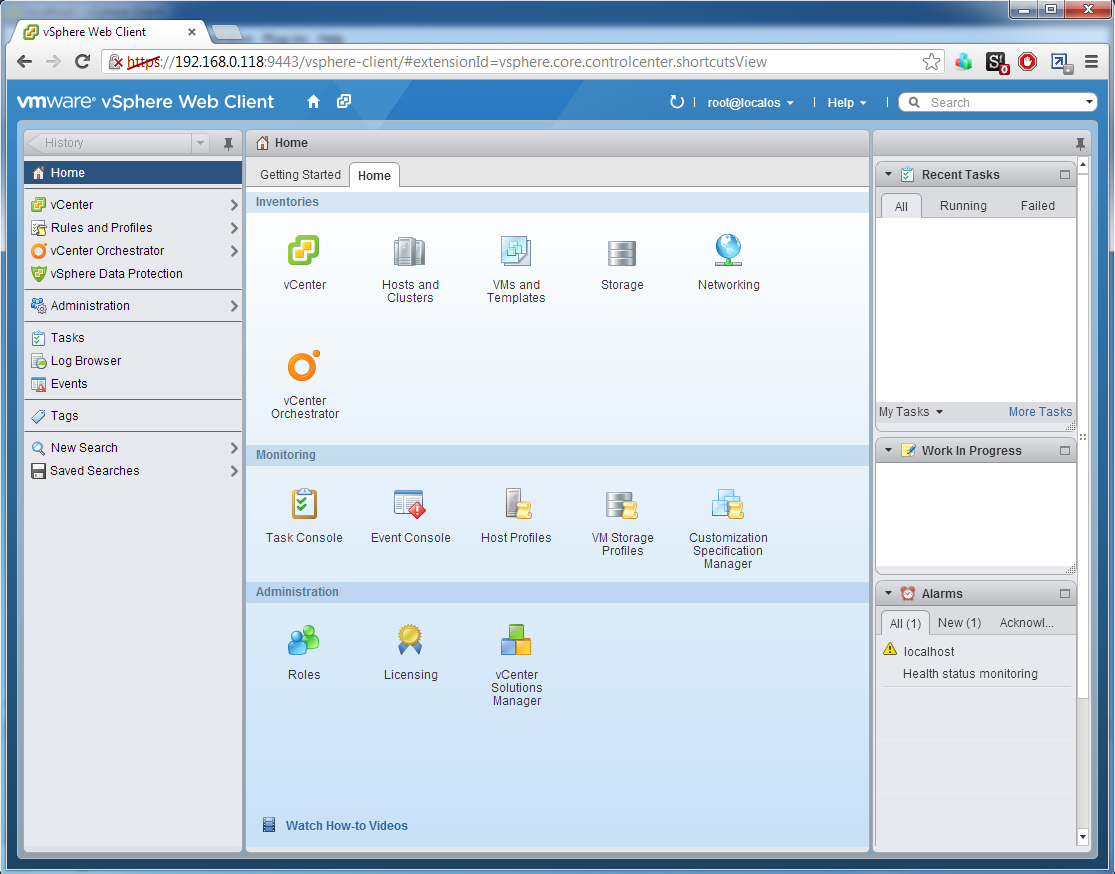Image resolution: width=1115 pixels, height=874 pixels.
Task: Pin the left navigator panel
Action: point(228,144)
